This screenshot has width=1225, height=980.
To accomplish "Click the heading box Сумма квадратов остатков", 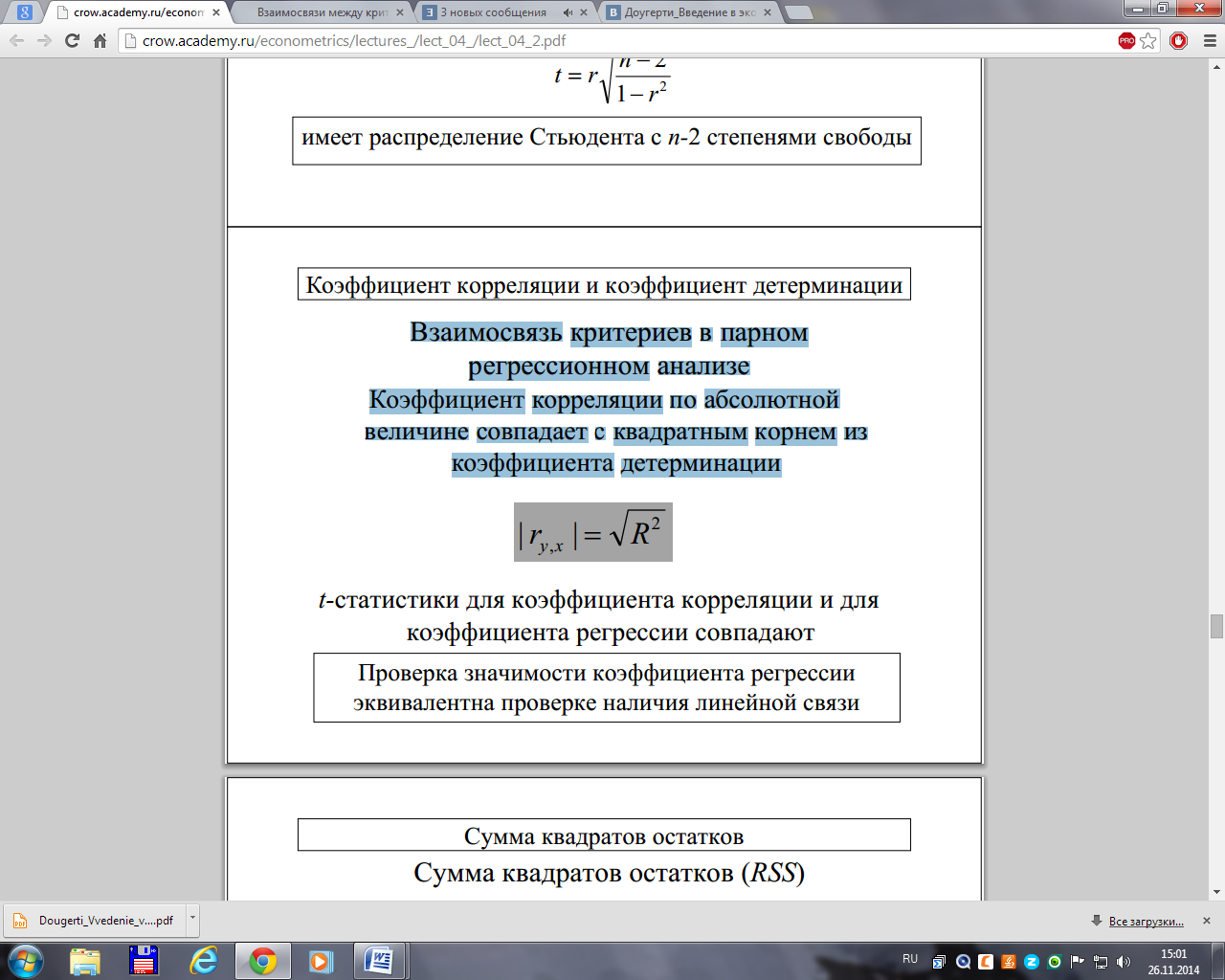I will [604, 835].
